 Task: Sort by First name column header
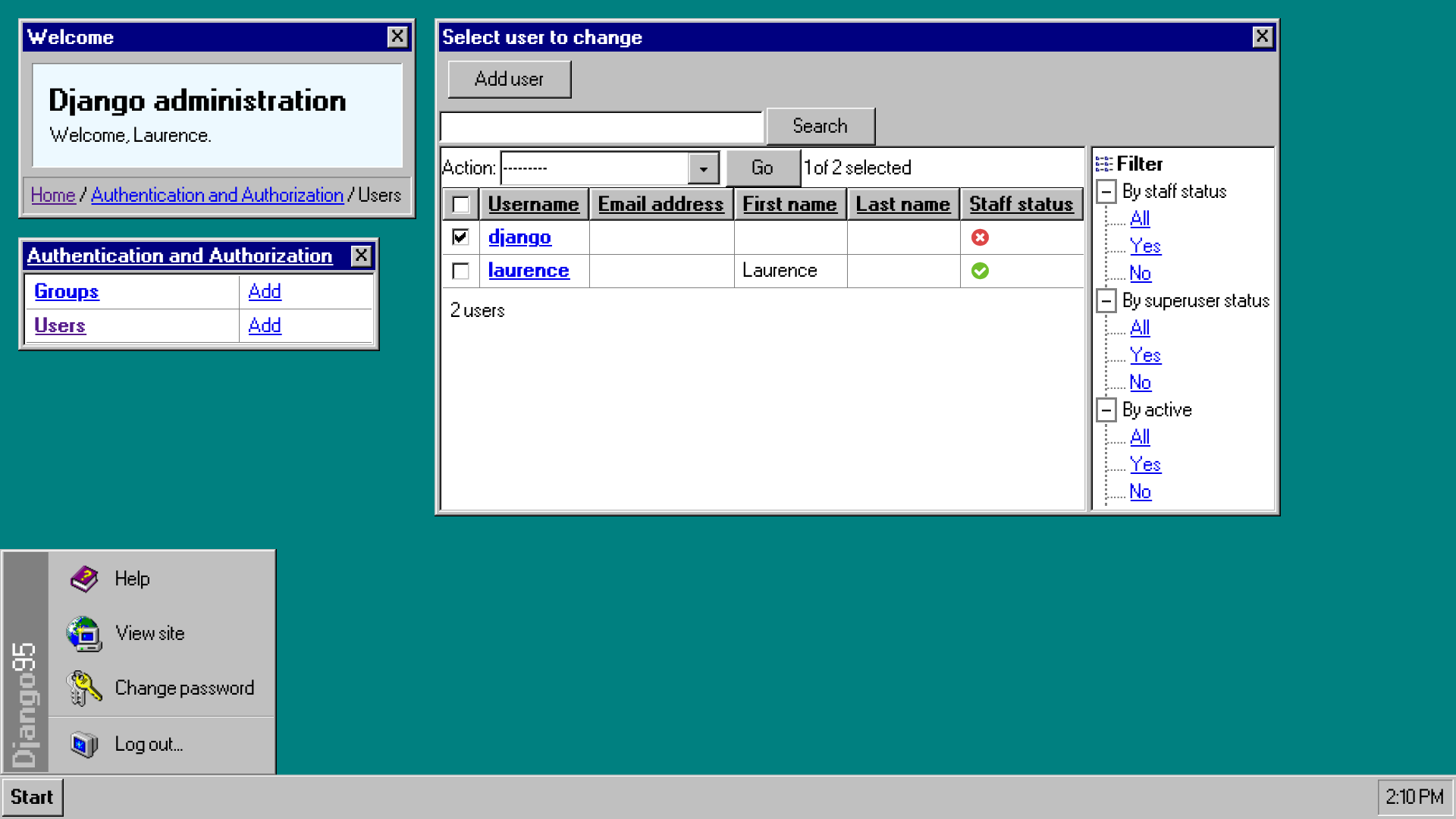(x=789, y=204)
